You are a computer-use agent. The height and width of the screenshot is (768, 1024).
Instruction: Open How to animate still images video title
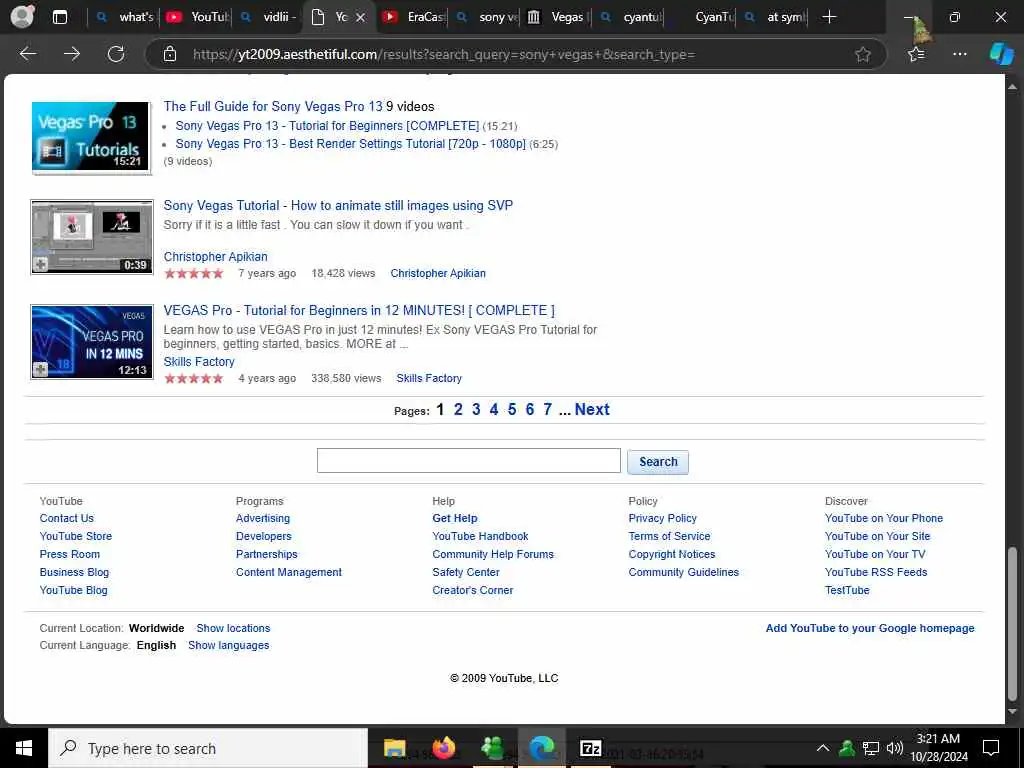[x=338, y=205]
